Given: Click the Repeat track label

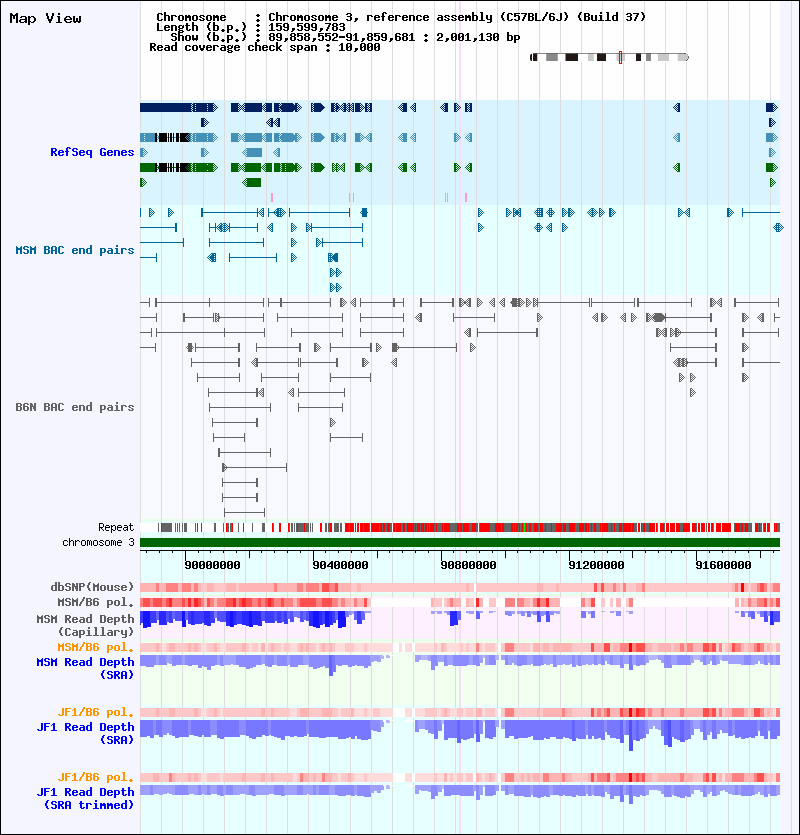Looking at the screenshot, I should (x=116, y=527).
